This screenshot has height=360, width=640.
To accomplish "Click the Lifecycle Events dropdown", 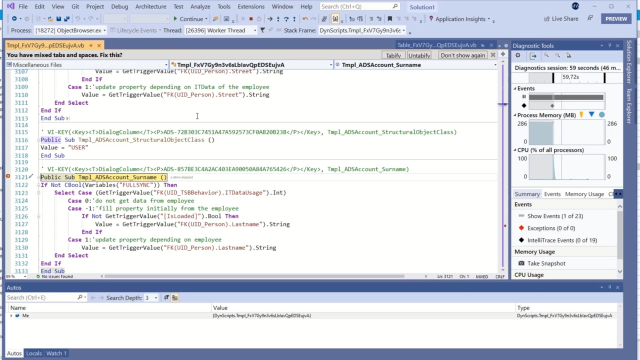I will pos(136,30).
